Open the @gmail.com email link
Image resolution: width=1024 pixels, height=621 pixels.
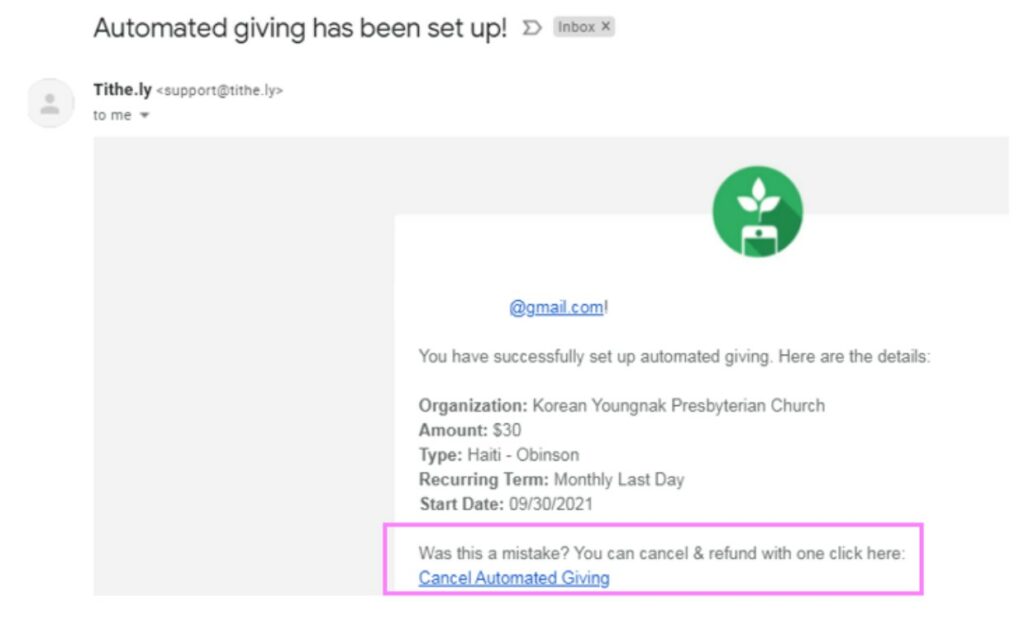click(x=556, y=307)
